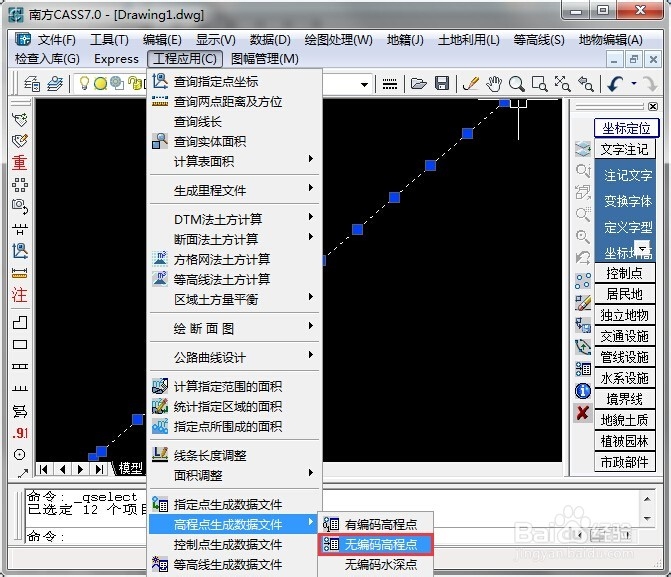This screenshot has width=671, height=577.
Task: Select 指定点生成数据文件 entry
Action: point(235,505)
